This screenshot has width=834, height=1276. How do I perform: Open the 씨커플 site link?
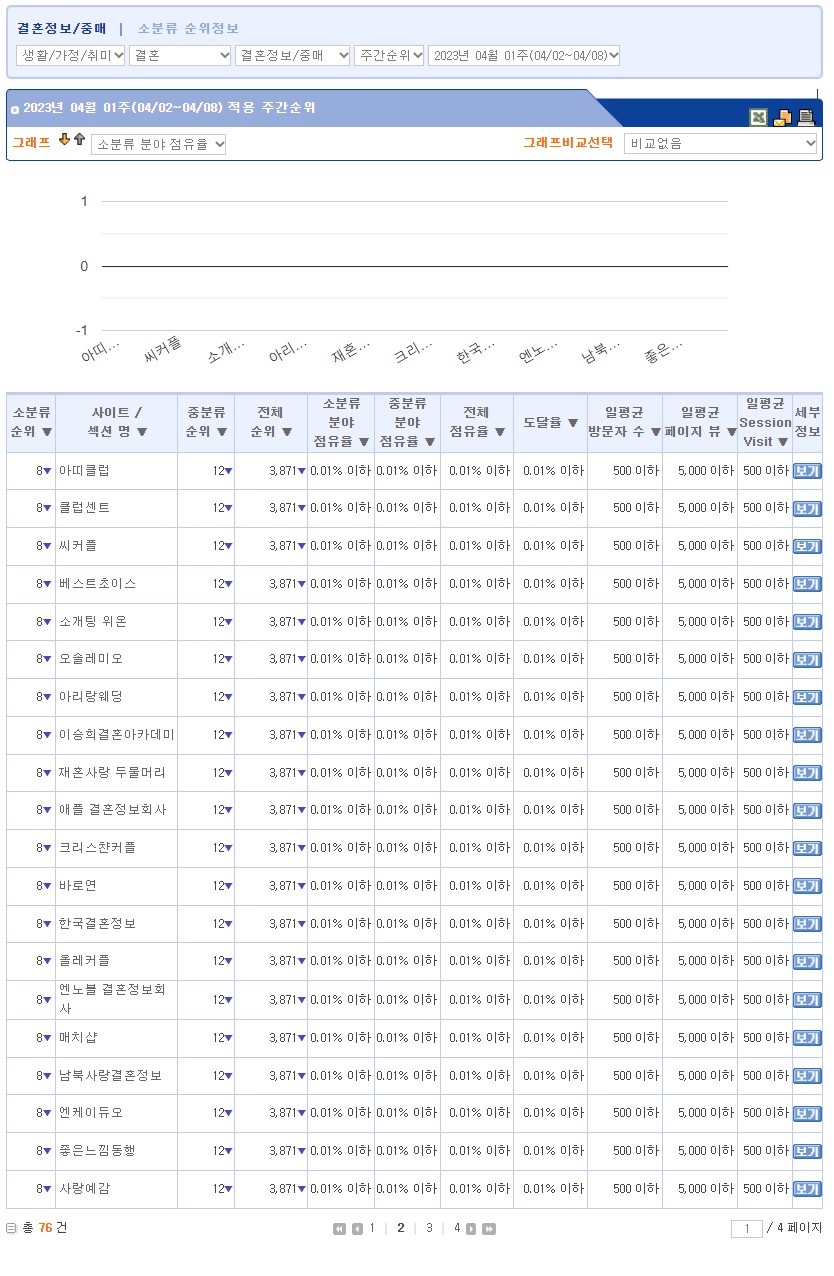(78, 546)
